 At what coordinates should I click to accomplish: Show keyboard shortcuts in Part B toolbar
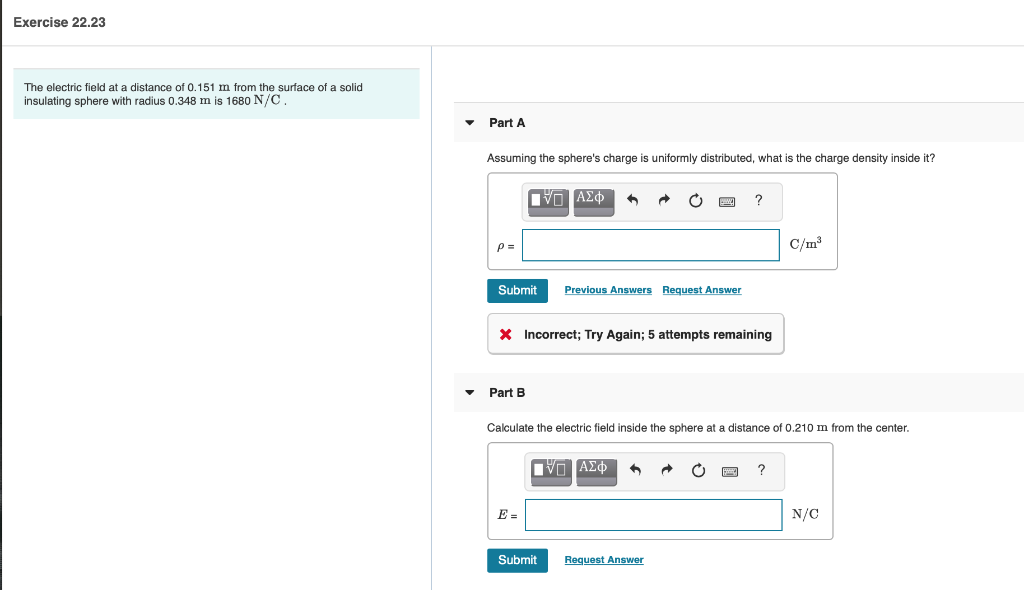click(x=729, y=472)
